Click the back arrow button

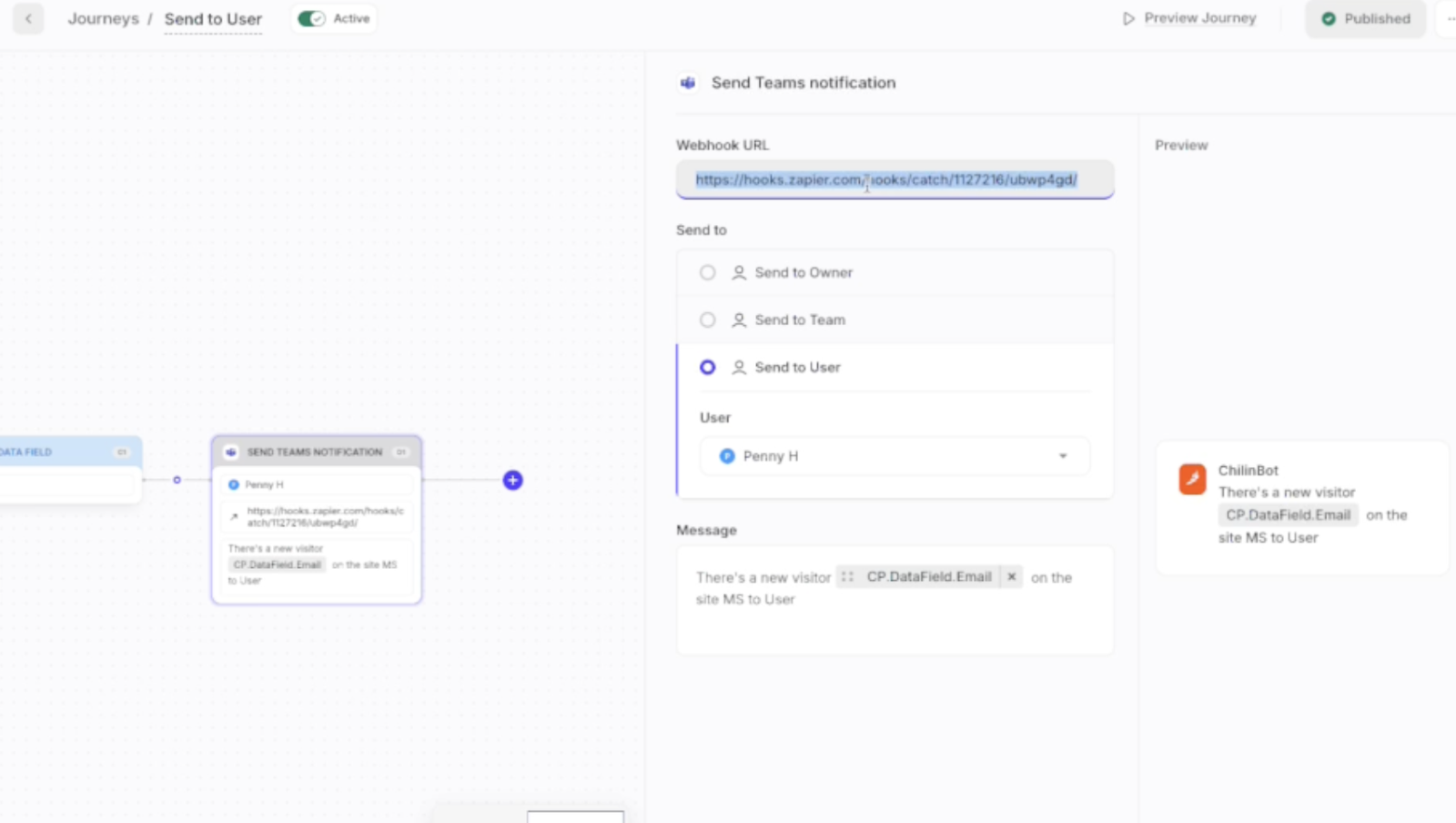click(28, 18)
